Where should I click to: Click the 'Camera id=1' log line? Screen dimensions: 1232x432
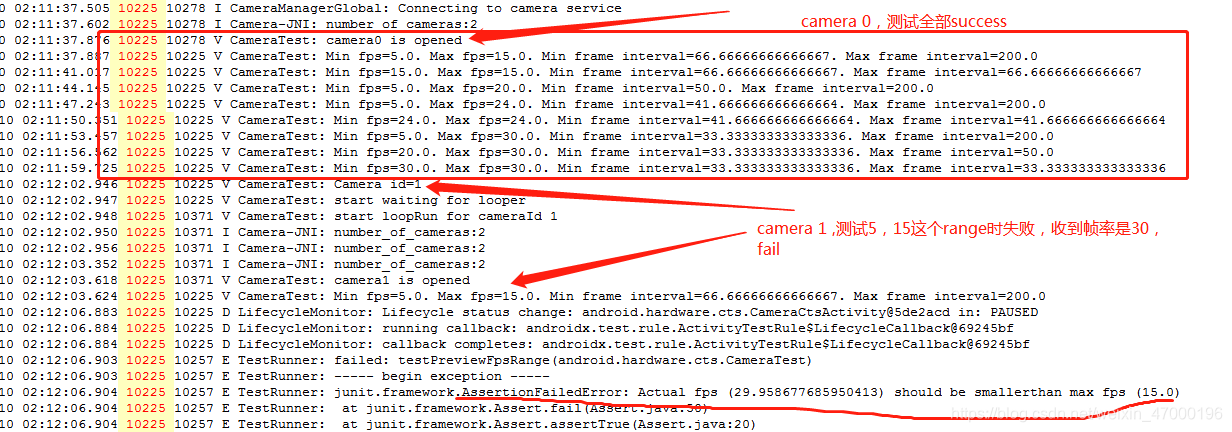[x=211, y=185]
